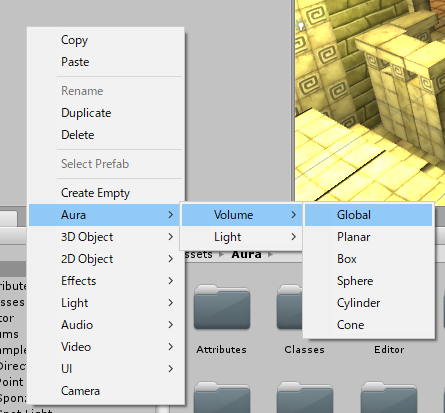
Task: Expand the Video submenu
Action: [106, 347]
